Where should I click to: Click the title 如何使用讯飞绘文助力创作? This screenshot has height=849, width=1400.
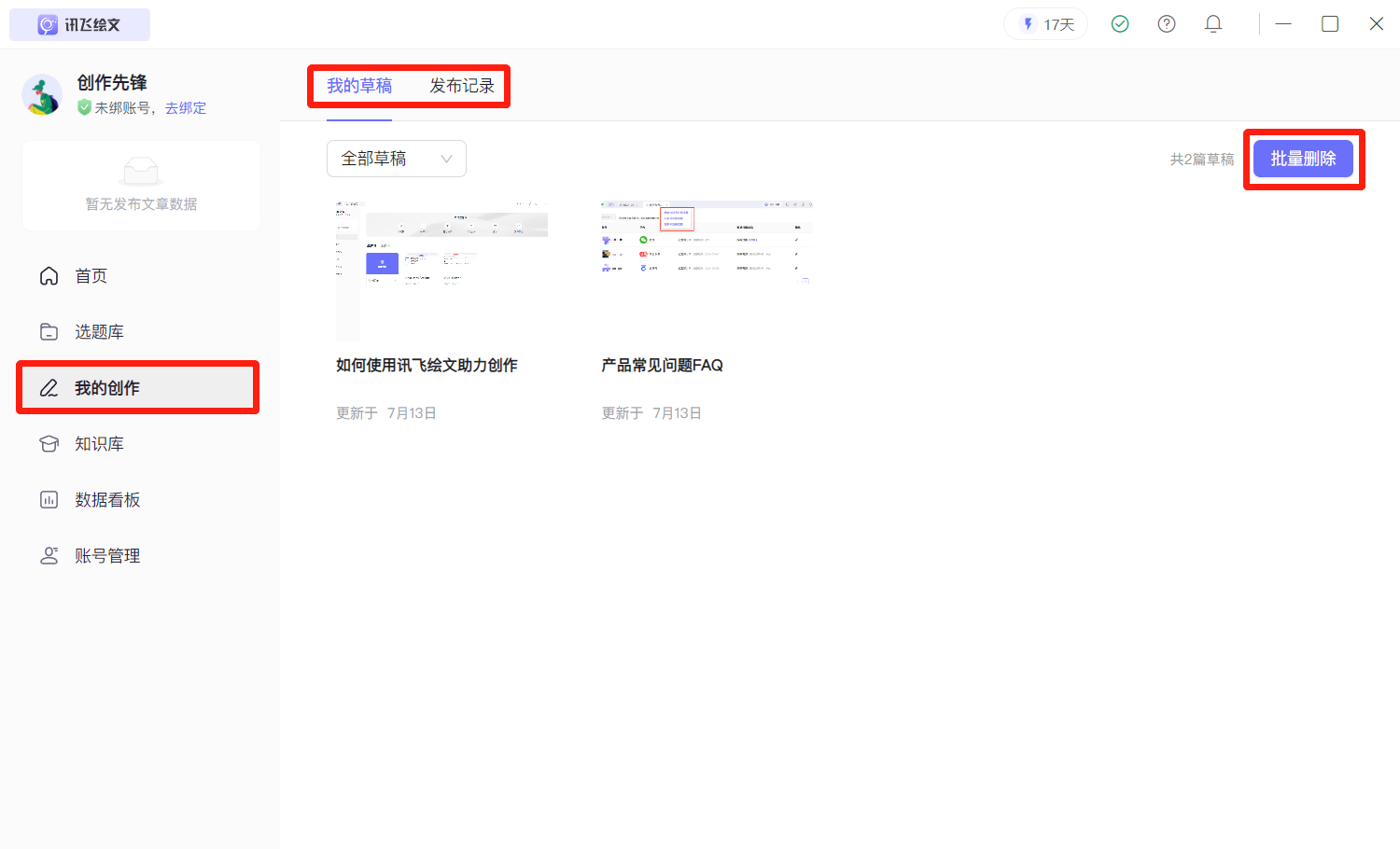[427, 365]
